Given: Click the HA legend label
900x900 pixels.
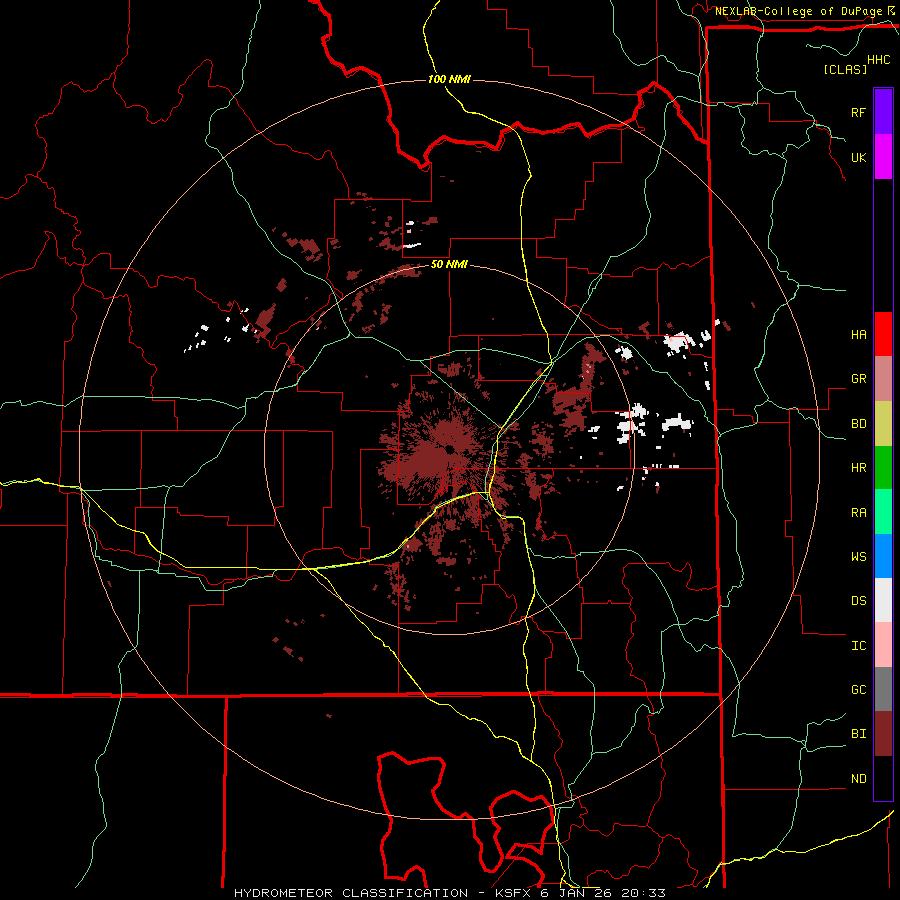Looking at the screenshot, I should (x=858, y=334).
